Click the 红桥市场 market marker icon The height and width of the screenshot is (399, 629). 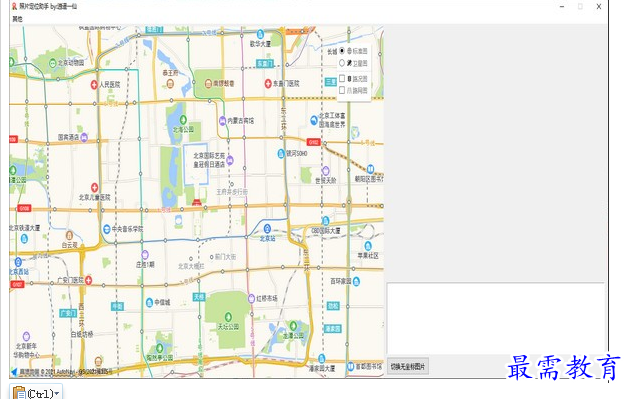[252, 298]
